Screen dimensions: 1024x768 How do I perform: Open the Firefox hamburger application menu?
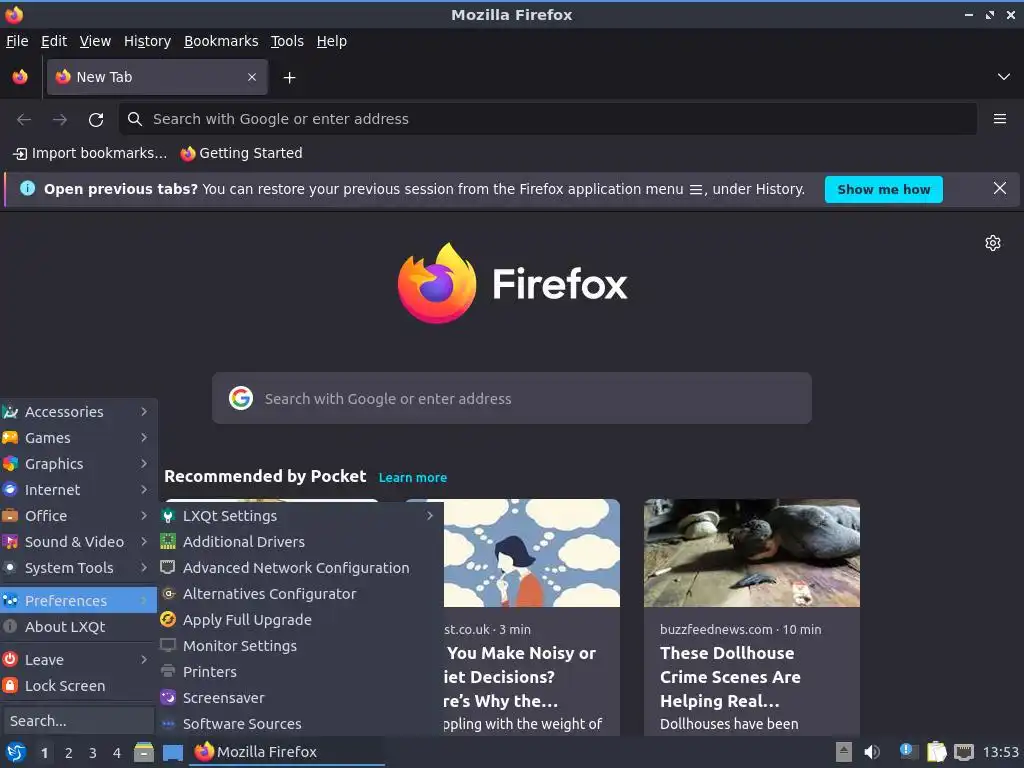[x=1000, y=119]
